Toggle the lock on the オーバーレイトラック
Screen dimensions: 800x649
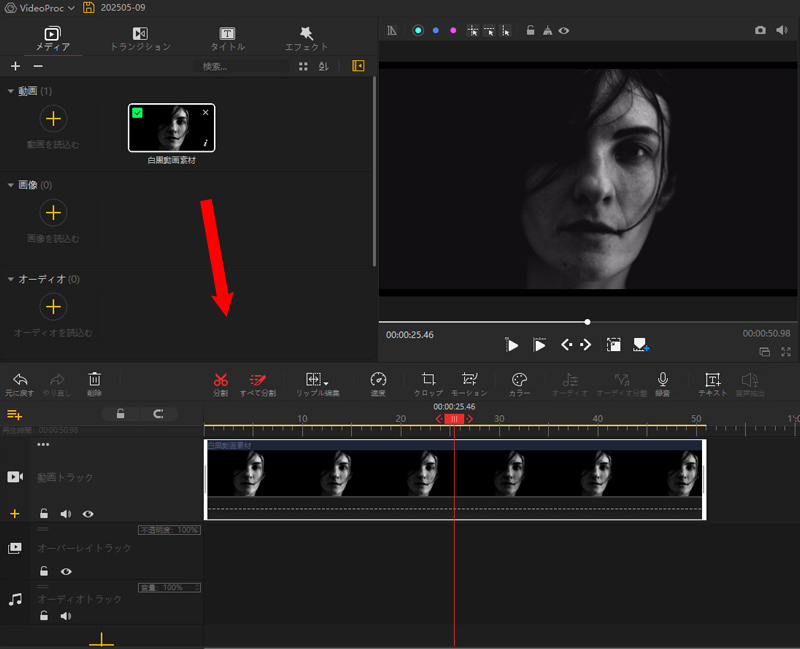click(x=44, y=571)
